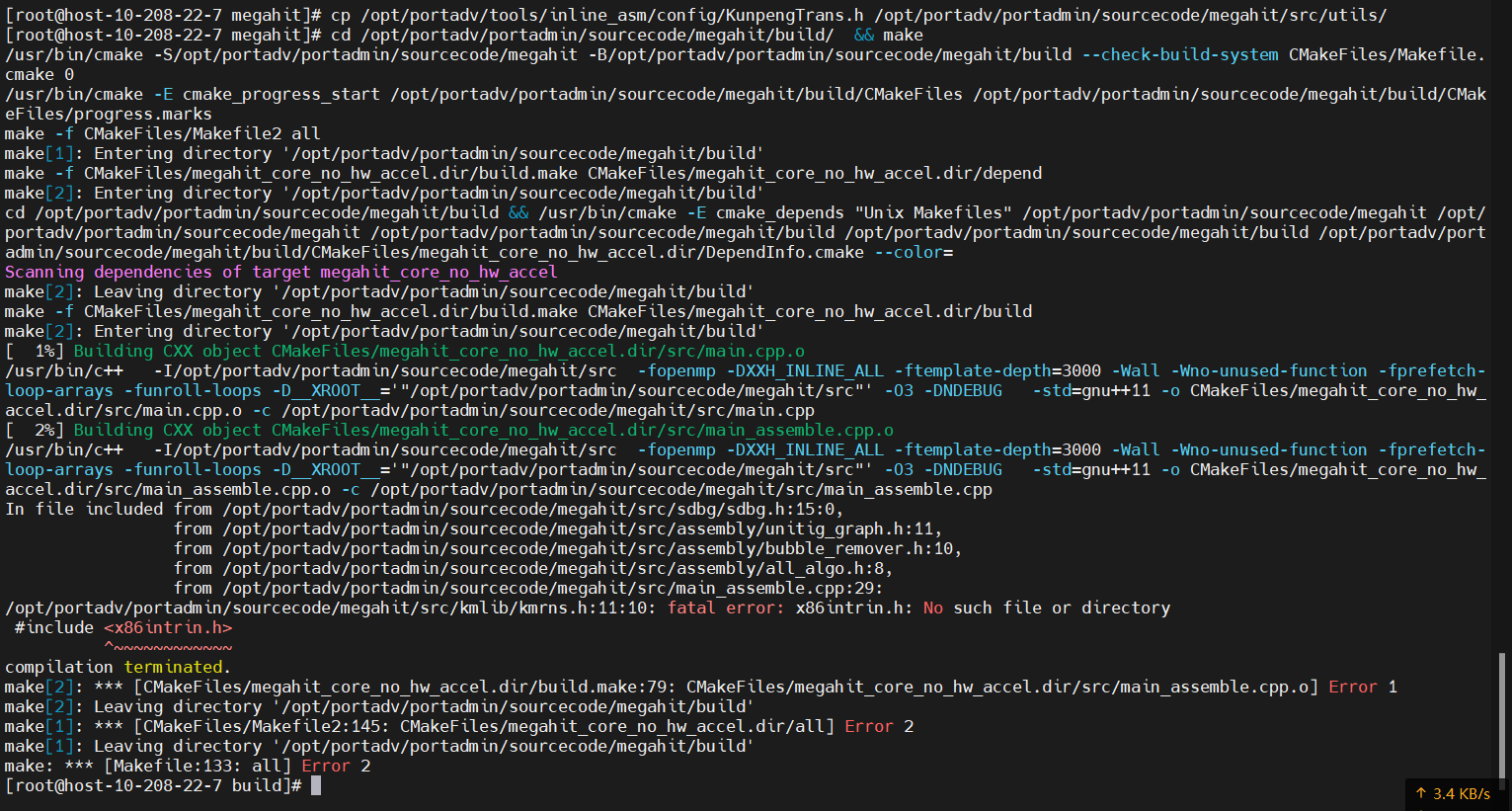Screen dimensions: 1512x811
Task: Click the unitig_graph.h:11 include trace line
Action: tap(558, 528)
